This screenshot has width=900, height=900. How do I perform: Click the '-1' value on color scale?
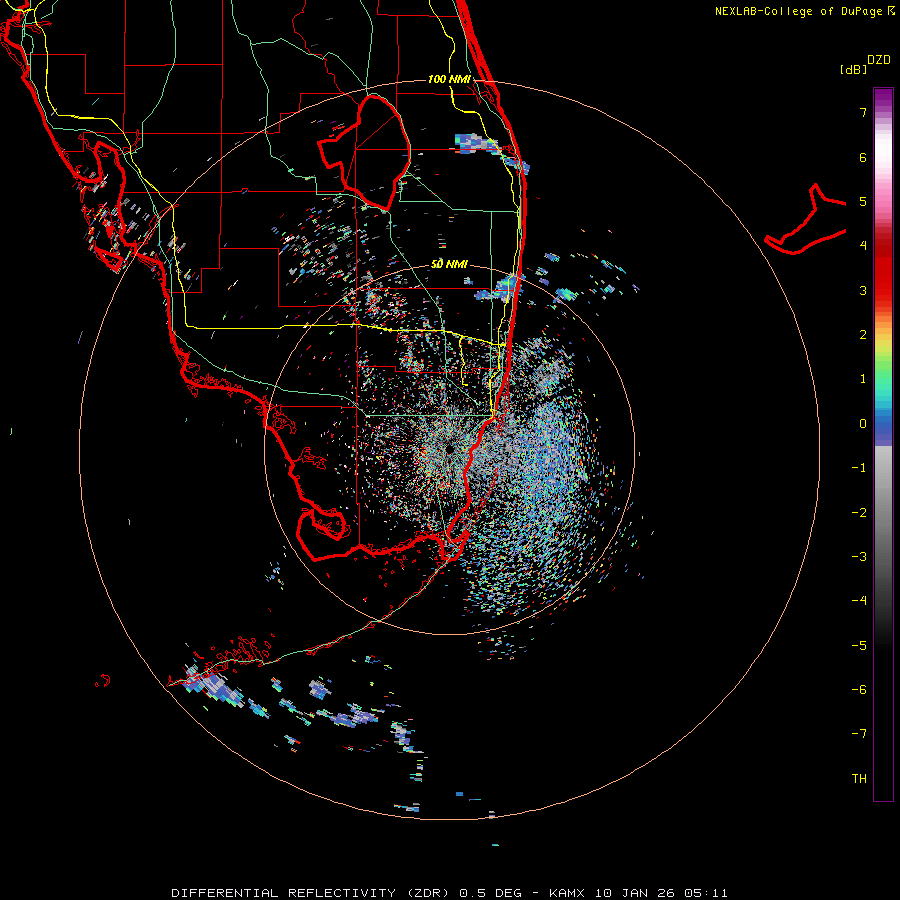coord(859,468)
